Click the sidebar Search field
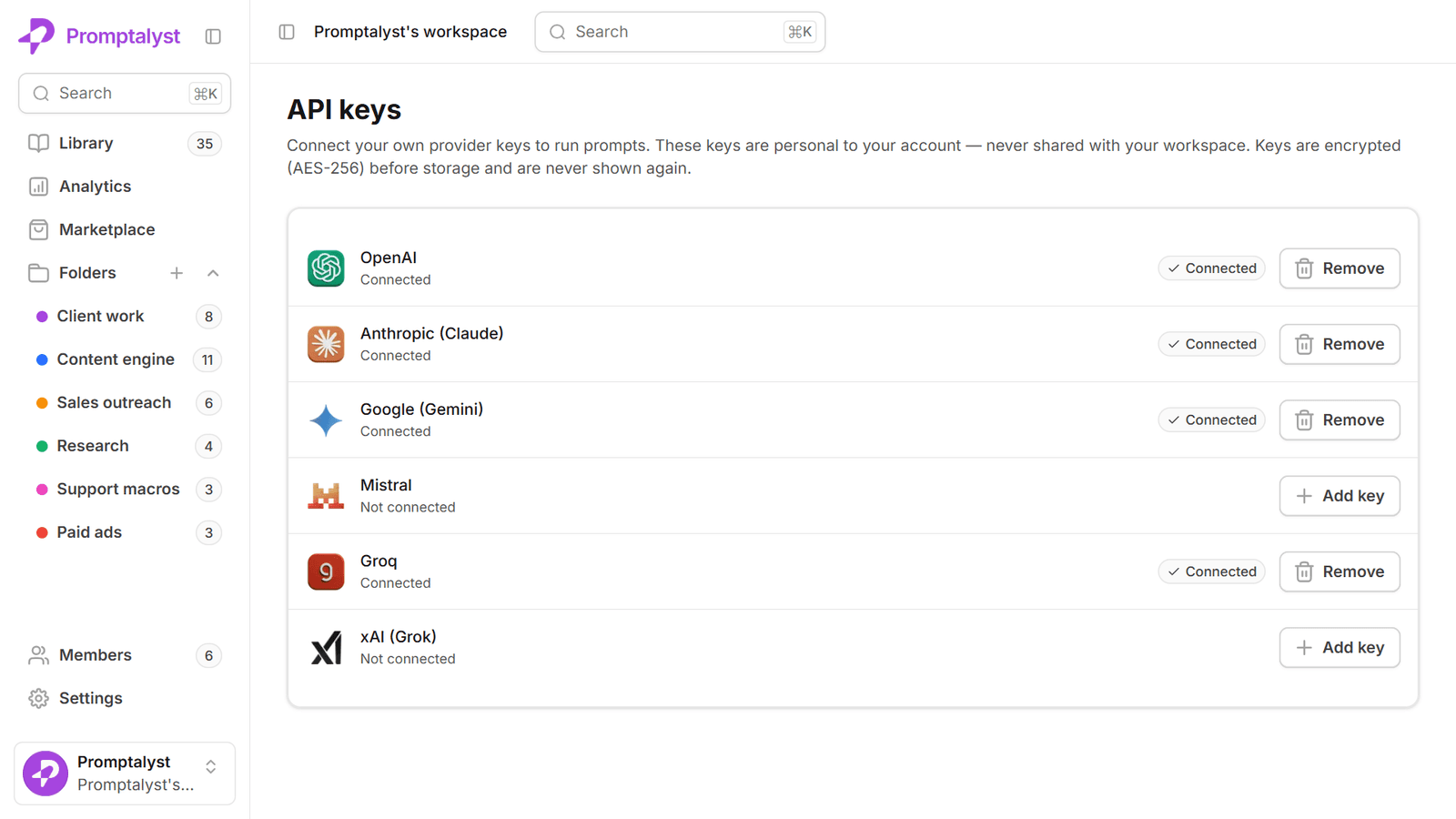Viewport: 1456px width, 819px height. click(125, 94)
